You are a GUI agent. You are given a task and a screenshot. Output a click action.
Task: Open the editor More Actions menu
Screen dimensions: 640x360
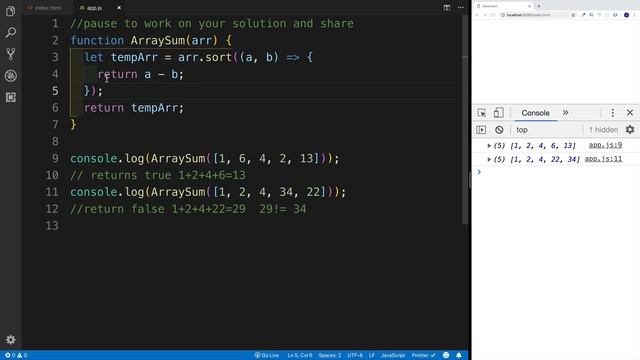461,7
